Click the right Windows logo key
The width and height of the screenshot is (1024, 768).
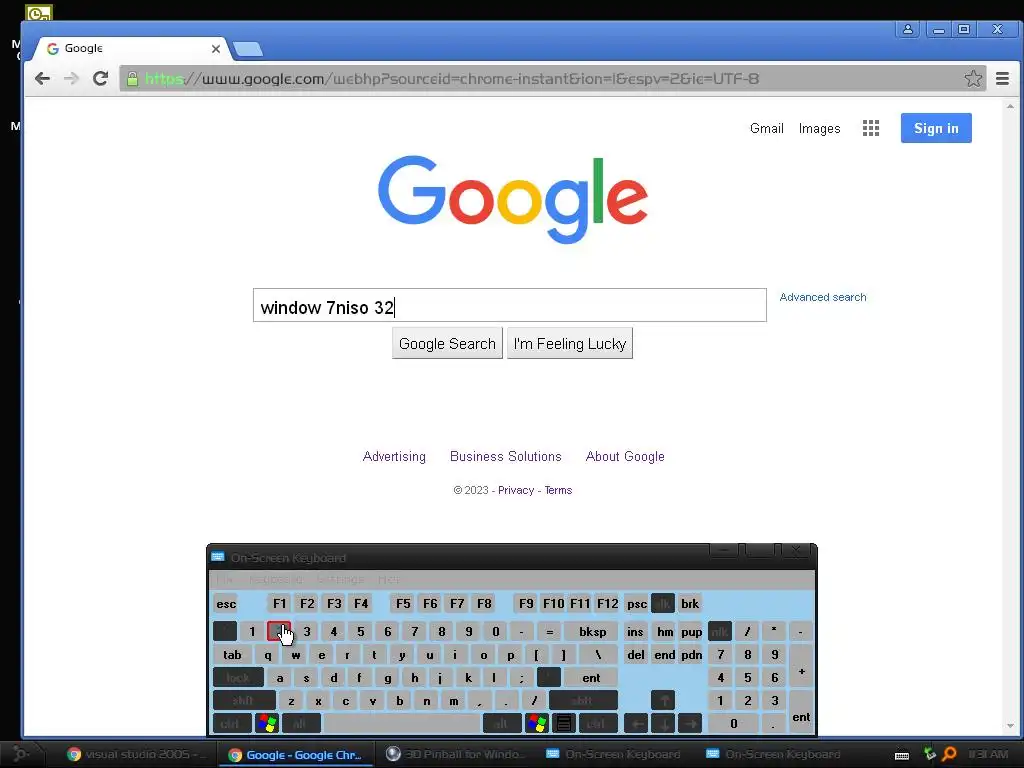pyautogui.click(x=537, y=724)
